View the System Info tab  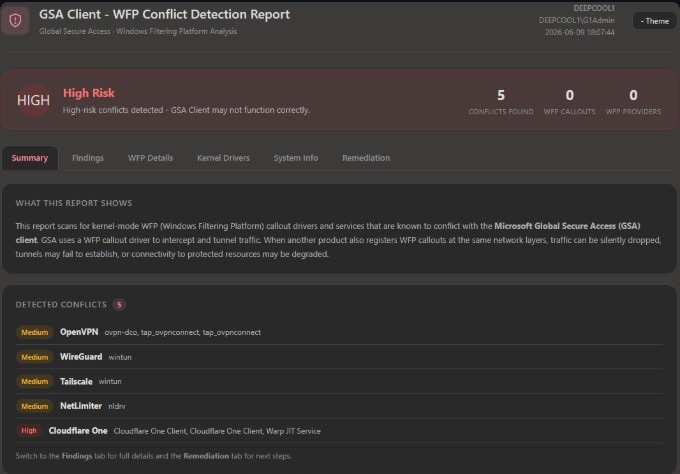point(296,158)
